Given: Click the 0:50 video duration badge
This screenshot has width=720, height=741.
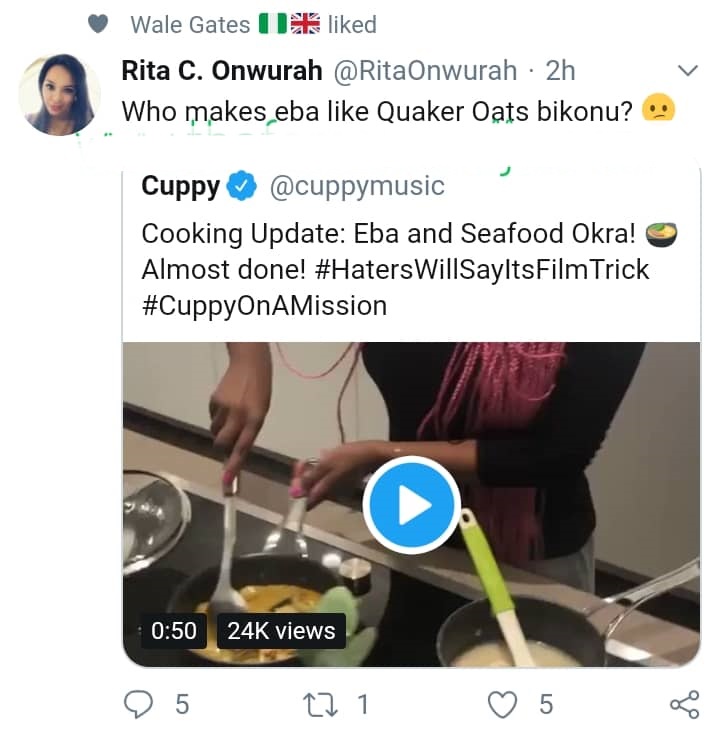Looking at the screenshot, I should click(x=174, y=630).
